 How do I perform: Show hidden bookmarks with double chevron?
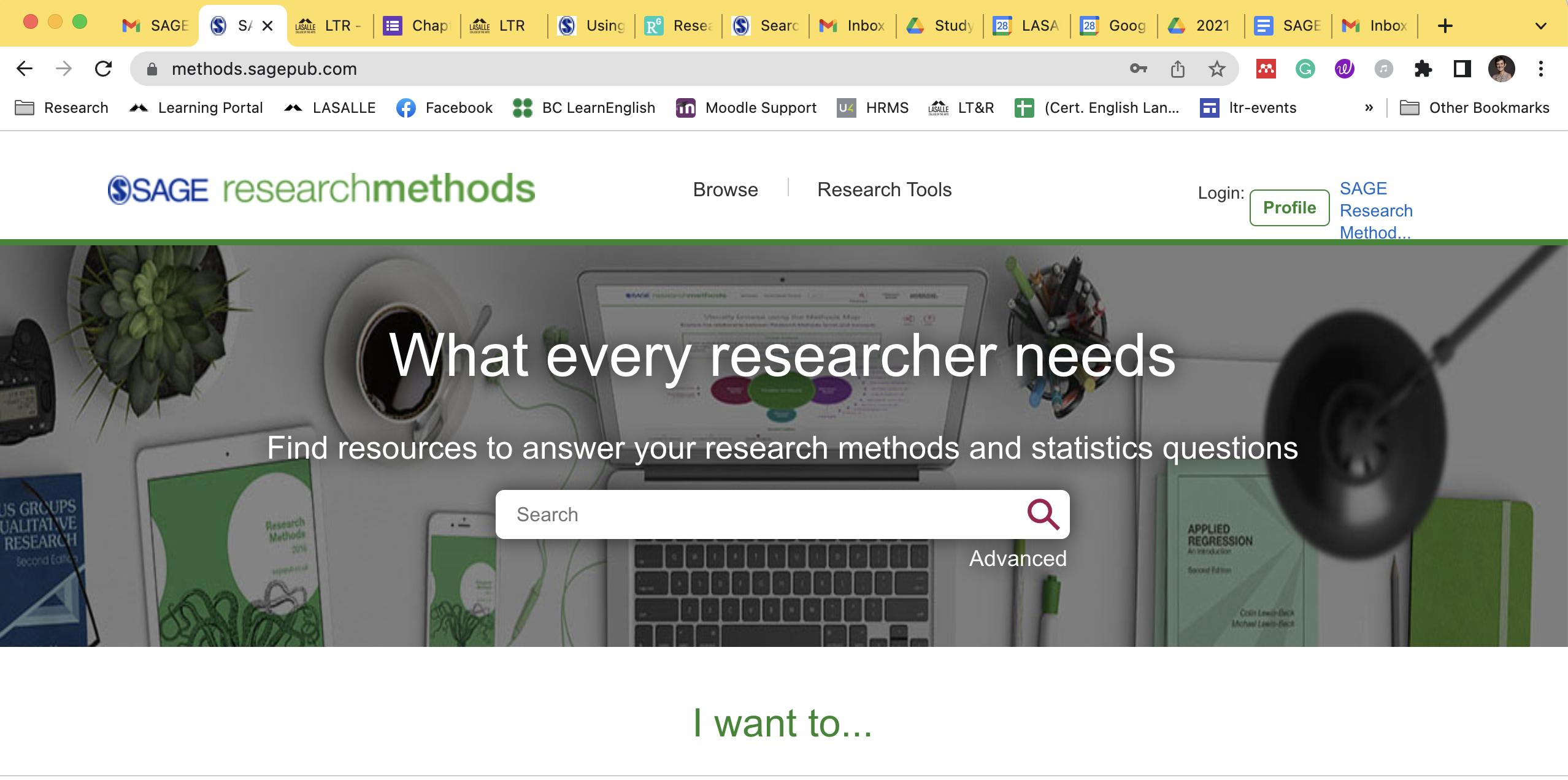[x=1369, y=108]
